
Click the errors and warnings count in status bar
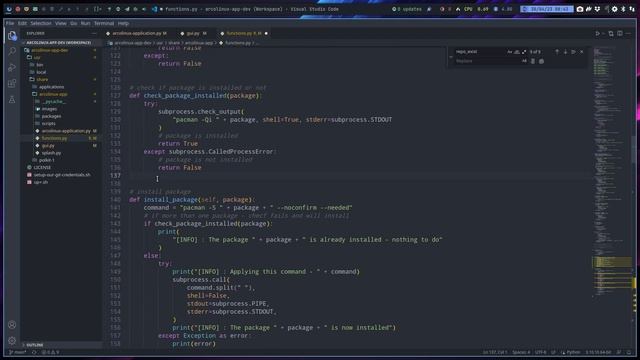click(51, 352)
